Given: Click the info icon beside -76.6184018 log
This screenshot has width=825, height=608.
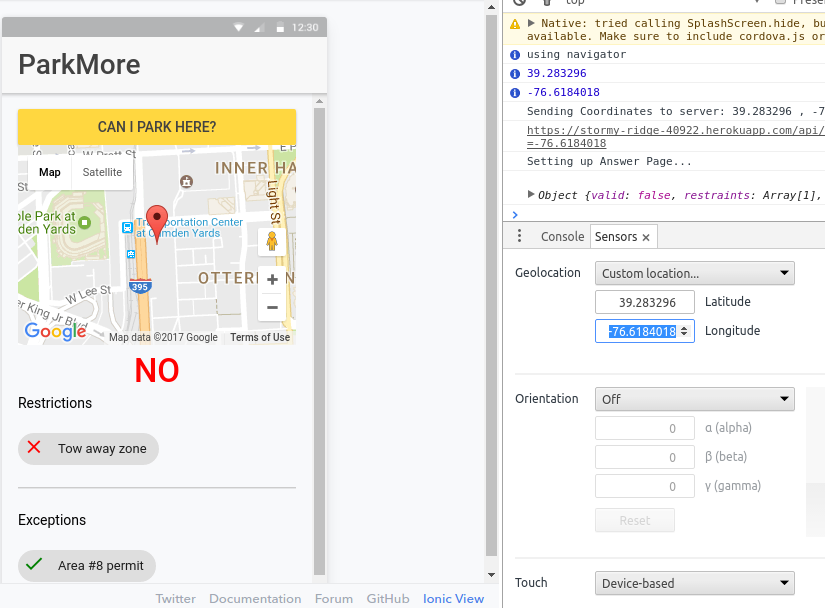Looking at the screenshot, I should (x=515, y=93).
